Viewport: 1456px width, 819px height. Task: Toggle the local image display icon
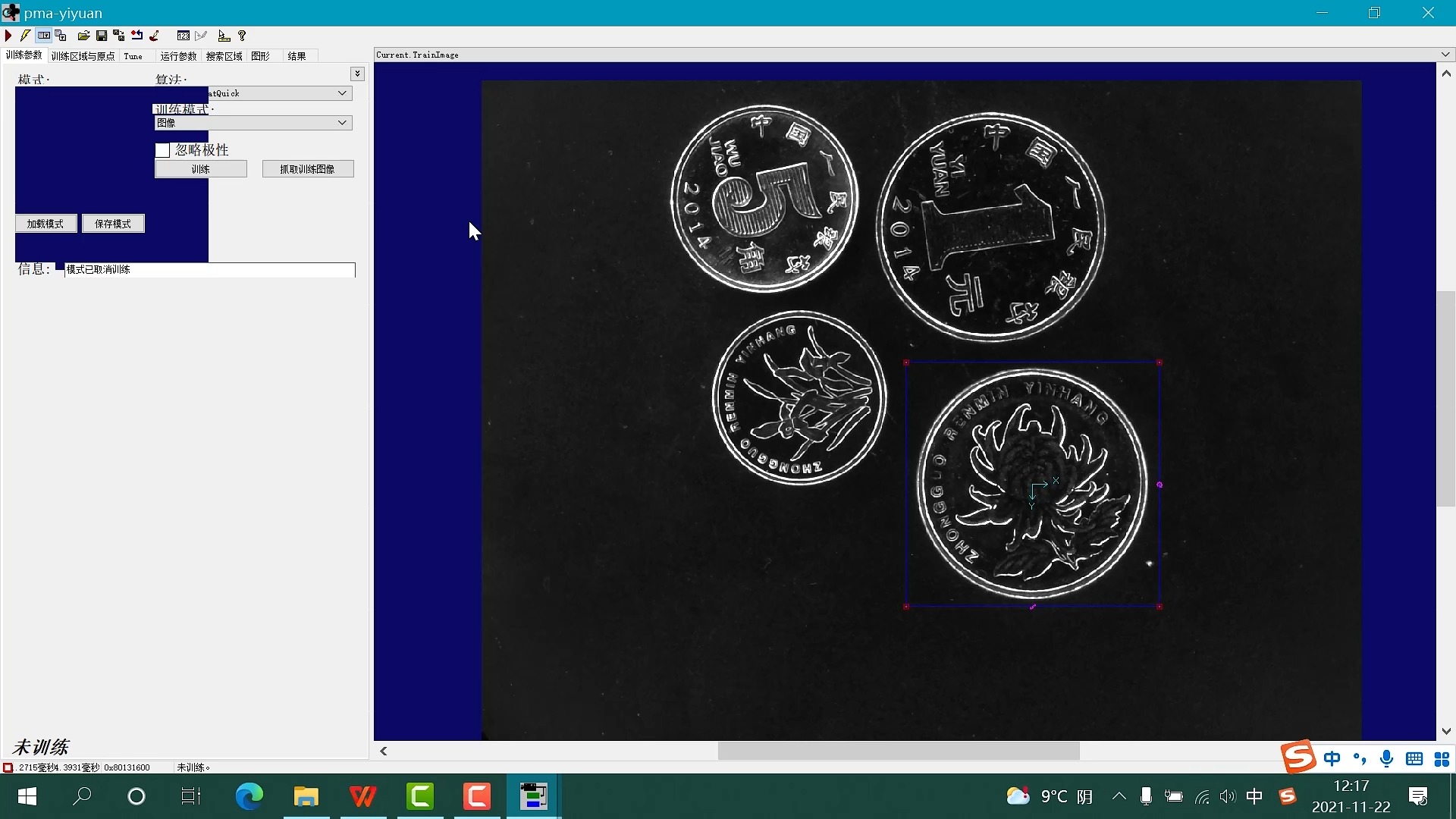point(44,36)
